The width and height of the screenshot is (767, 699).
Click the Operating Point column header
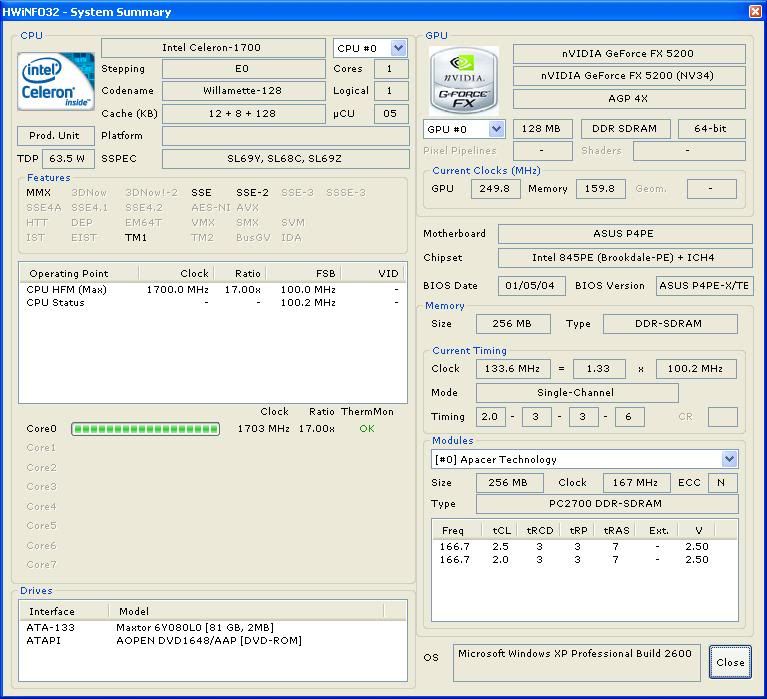pos(79,273)
